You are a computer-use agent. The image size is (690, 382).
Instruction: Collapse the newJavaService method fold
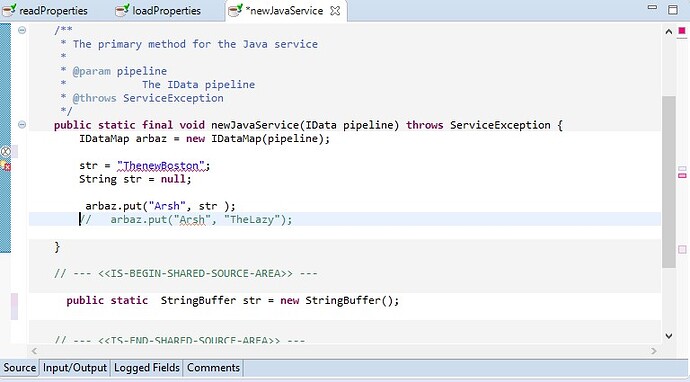coord(22,125)
